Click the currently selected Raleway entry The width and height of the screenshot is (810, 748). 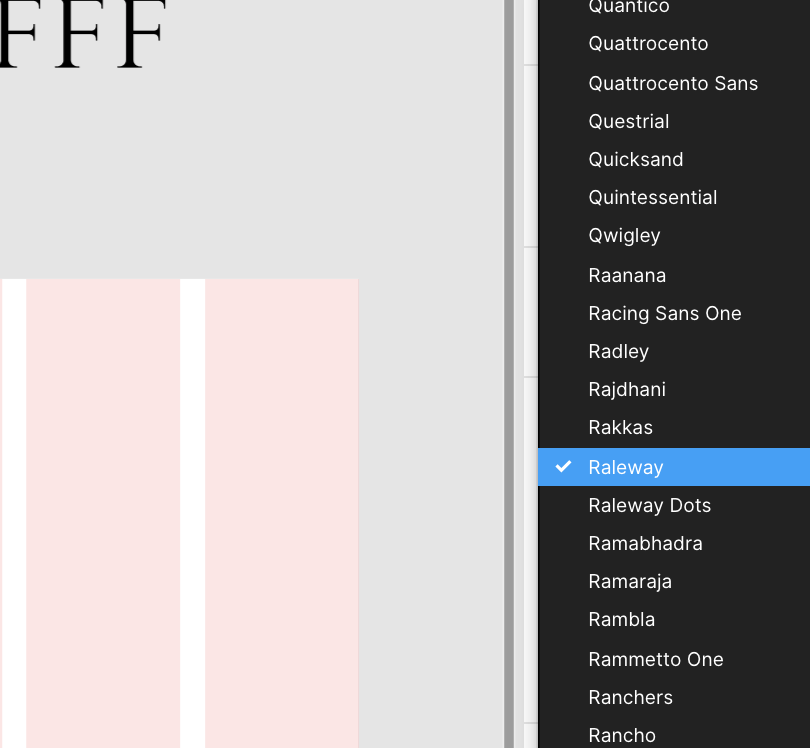pos(626,466)
